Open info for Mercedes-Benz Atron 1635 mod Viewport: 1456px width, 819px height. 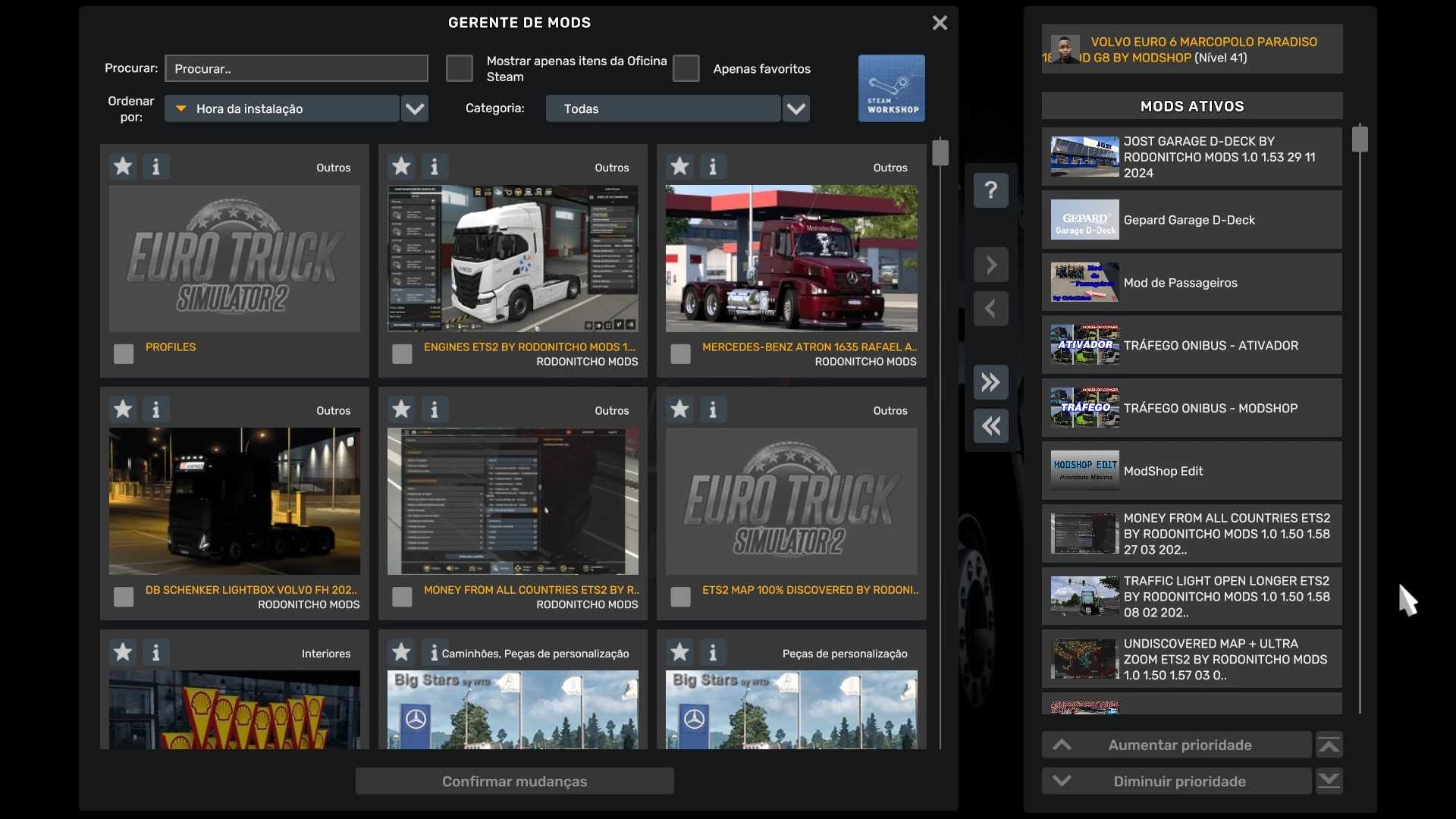pos(713,166)
